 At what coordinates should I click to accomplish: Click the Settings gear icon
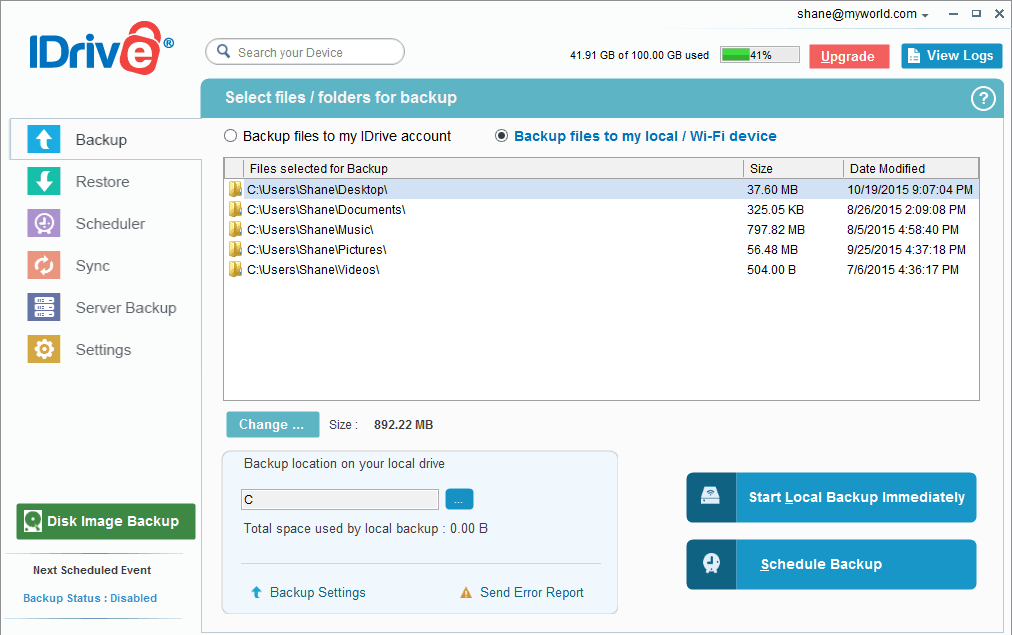pyautogui.click(x=44, y=350)
